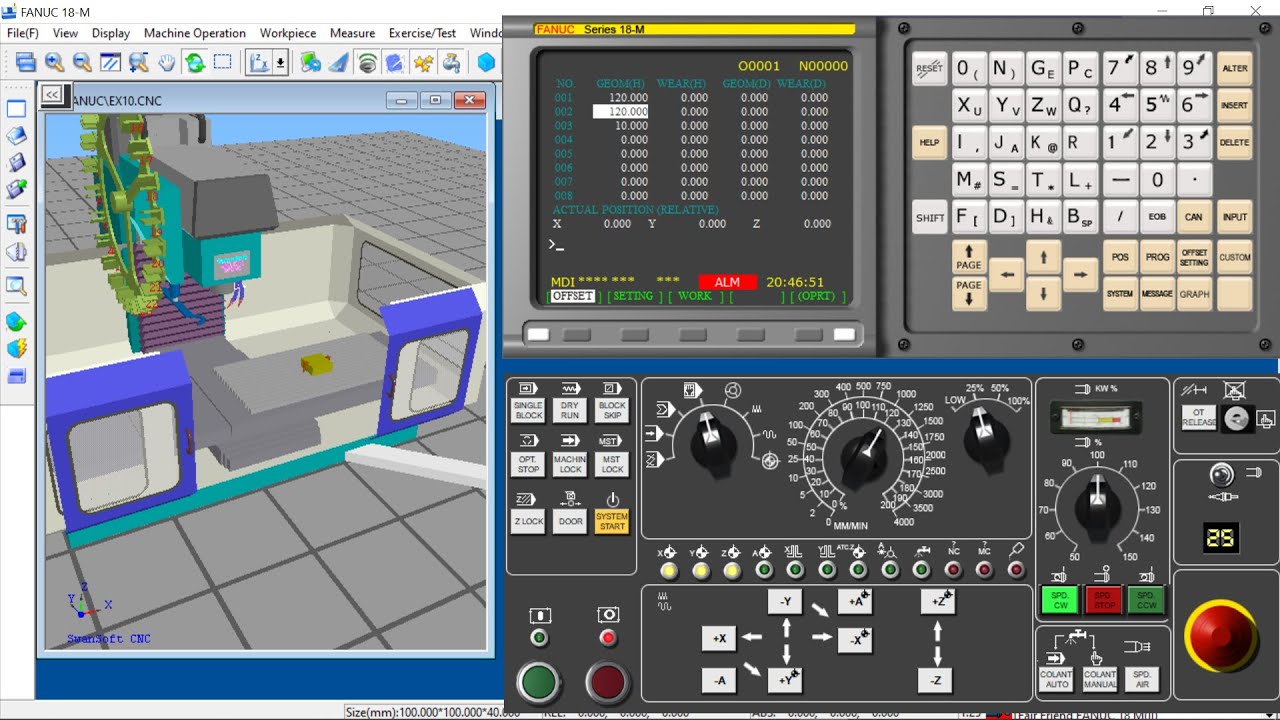1280x720 pixels.
Task: Click the tools settings icon in left sidebar
Action: [x=16, y=223]
